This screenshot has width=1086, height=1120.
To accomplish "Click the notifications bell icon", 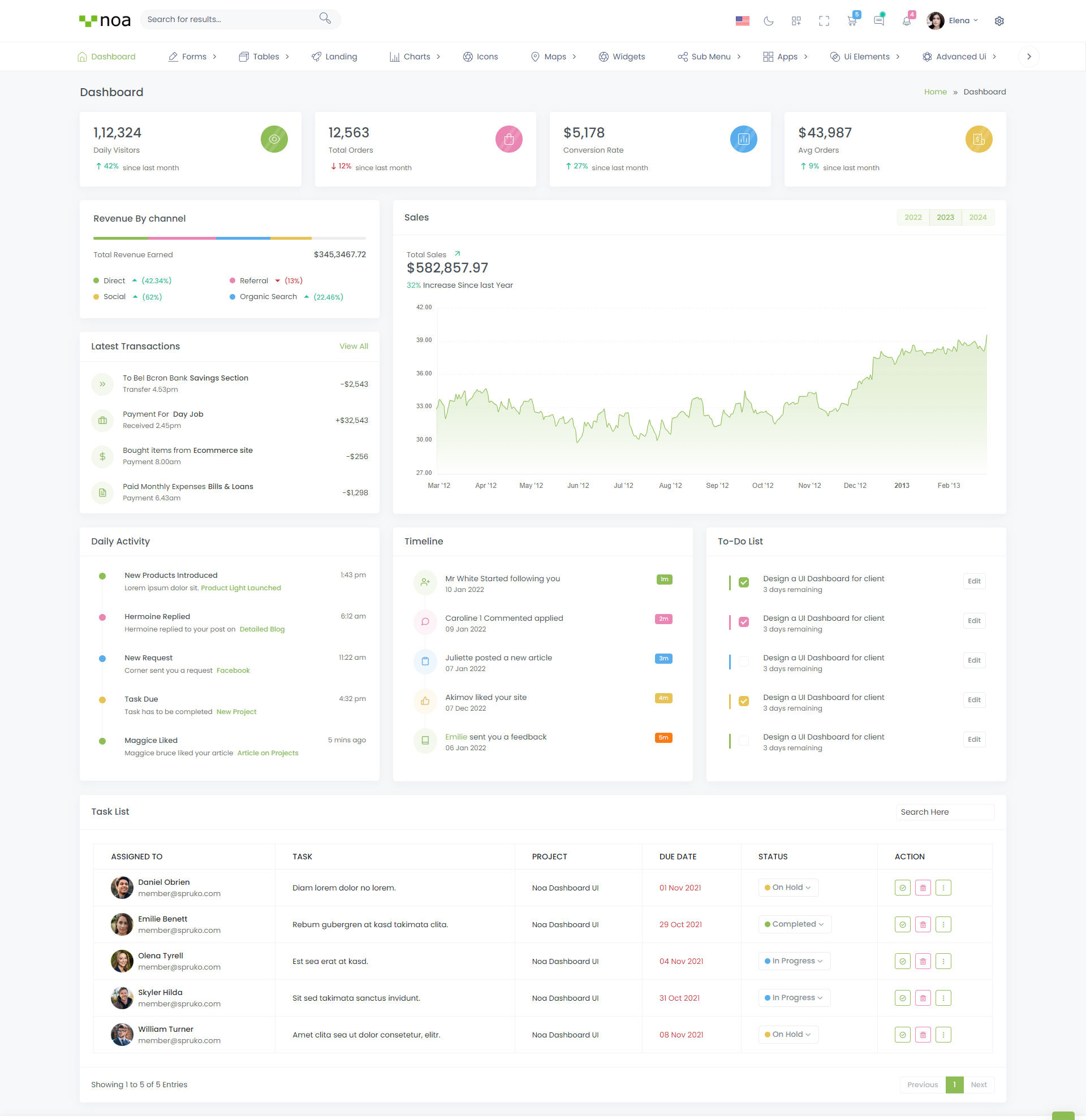I will (907, 21).
